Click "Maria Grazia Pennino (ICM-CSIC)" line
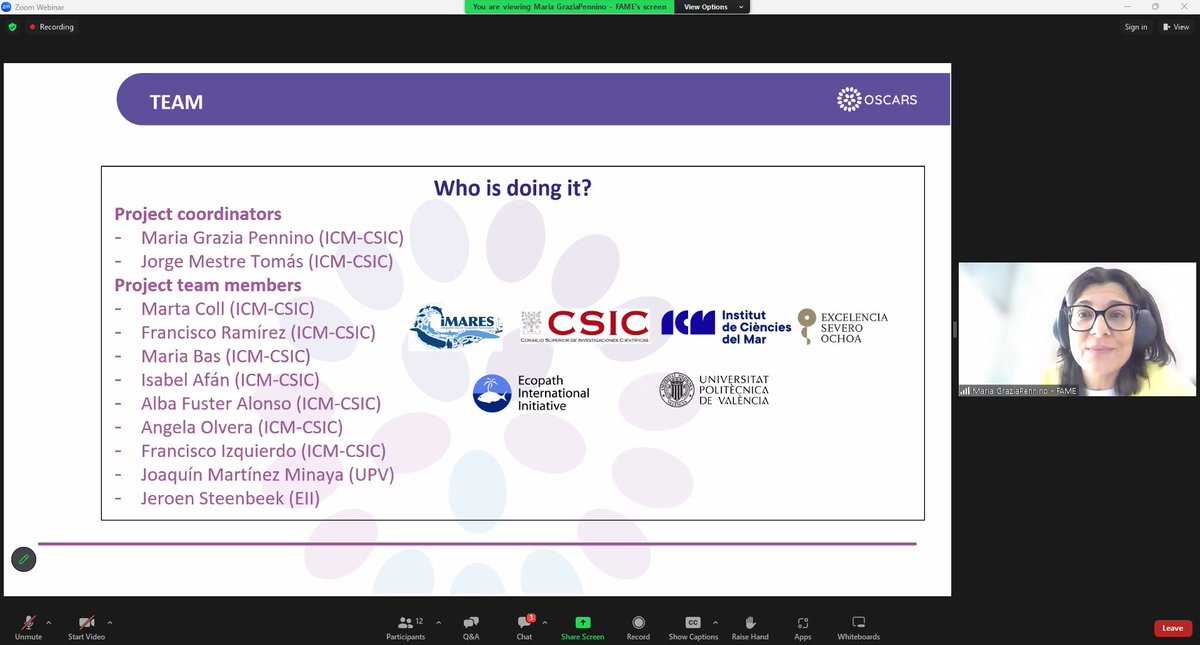The height and width of the screenshot is (645, 1200). pos(272,238)
